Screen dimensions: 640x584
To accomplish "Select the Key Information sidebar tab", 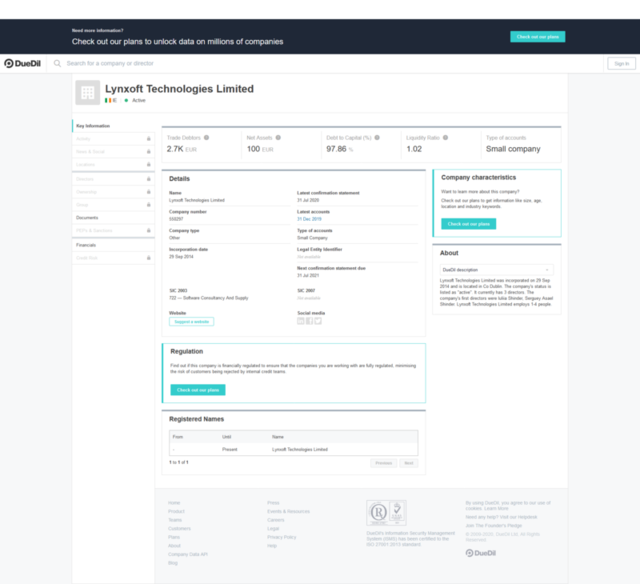I will pyautogui.click(x=113, y=126).
